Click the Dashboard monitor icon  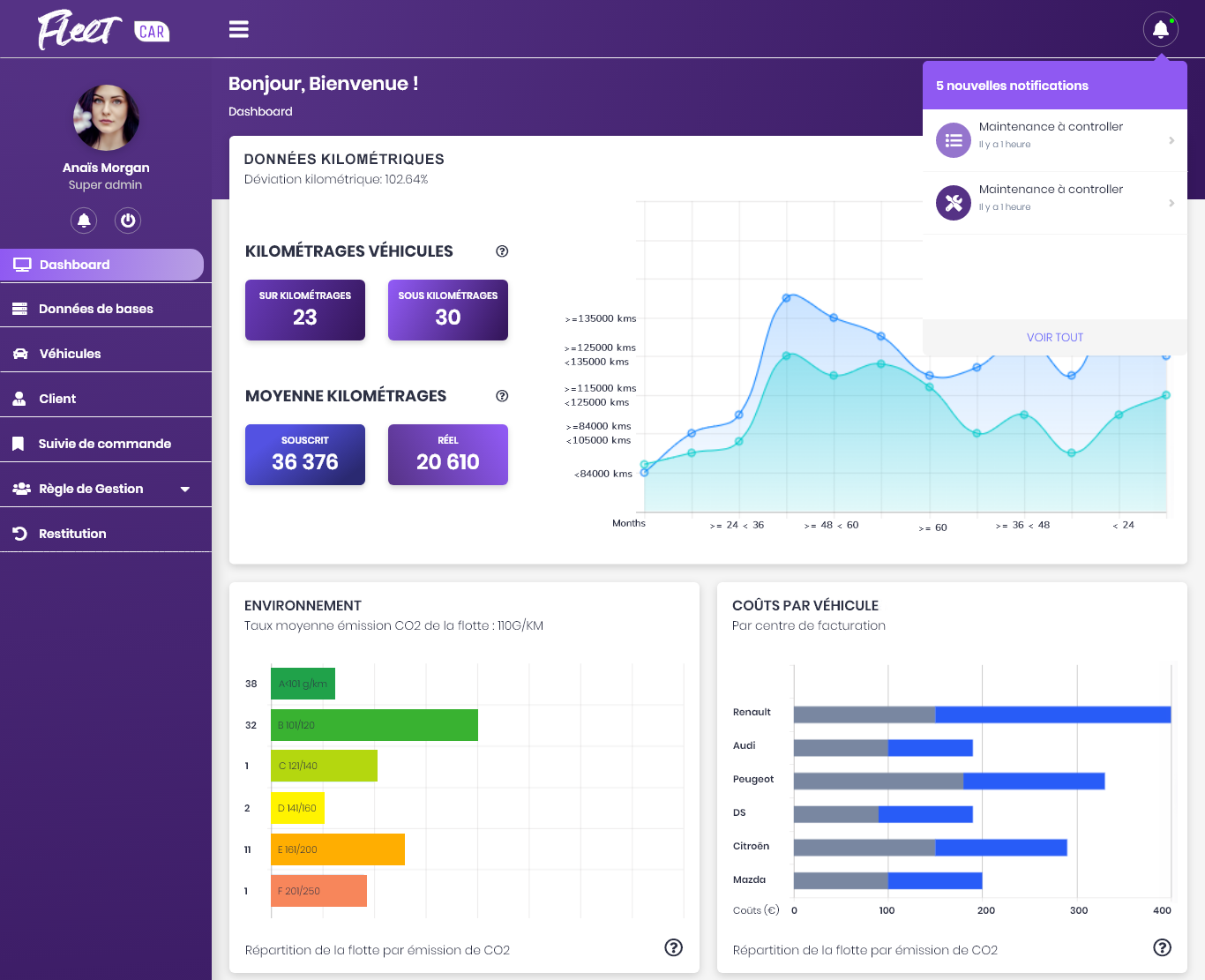(22, 265)
